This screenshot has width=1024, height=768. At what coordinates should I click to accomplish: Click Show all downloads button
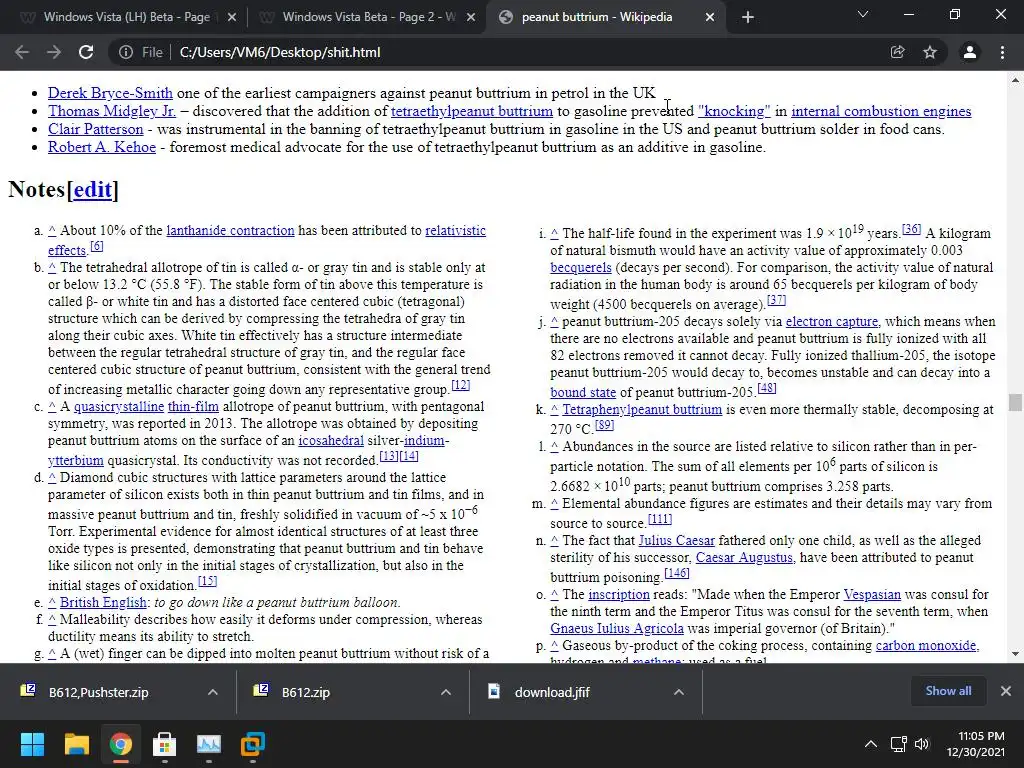948,691
